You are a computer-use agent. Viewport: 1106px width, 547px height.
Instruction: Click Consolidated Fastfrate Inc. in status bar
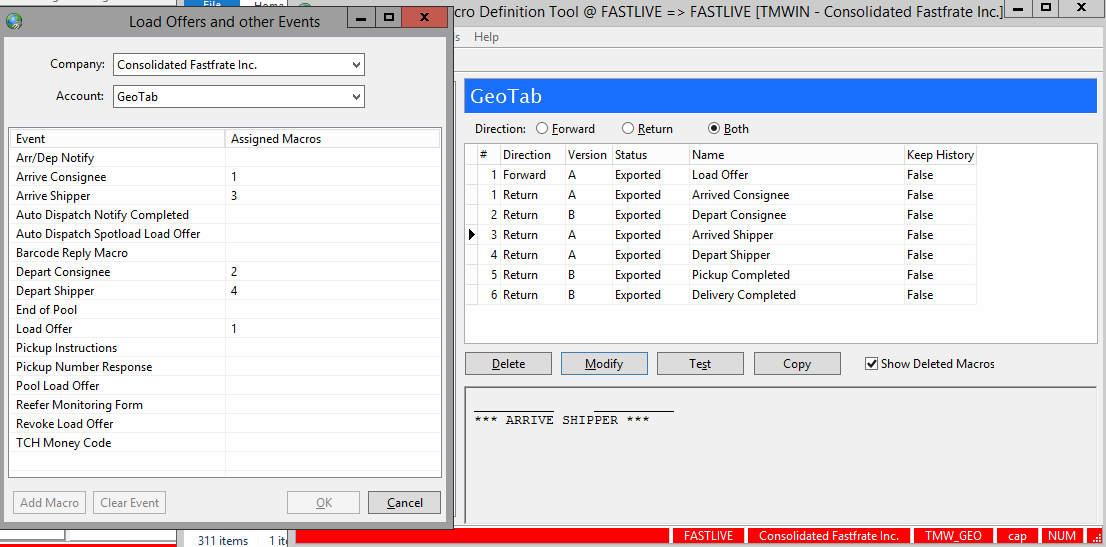[x=830, y=536]
